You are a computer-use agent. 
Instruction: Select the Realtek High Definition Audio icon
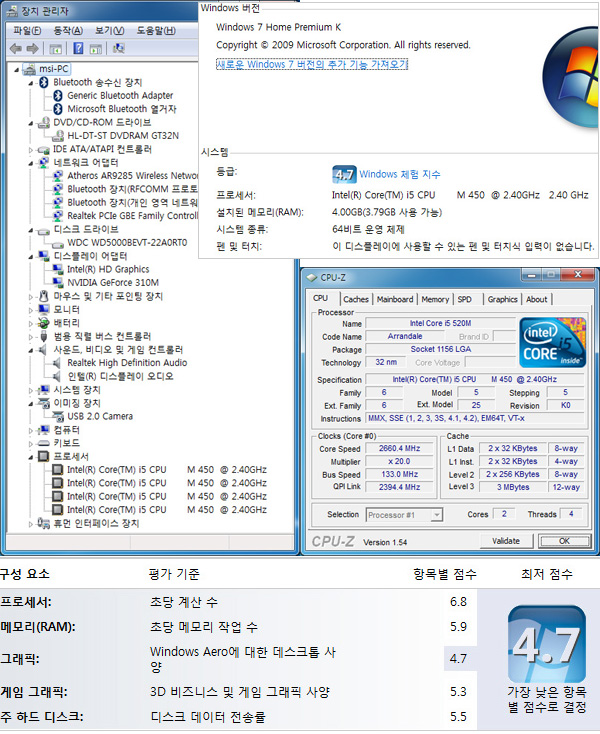tap(57, 363)
